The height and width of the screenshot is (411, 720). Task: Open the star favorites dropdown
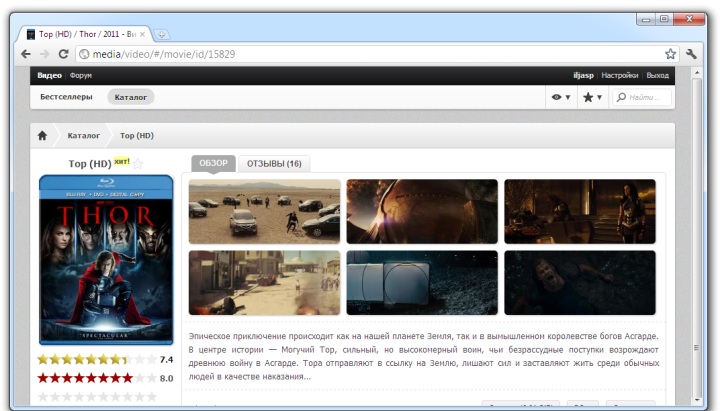[592, 97]
